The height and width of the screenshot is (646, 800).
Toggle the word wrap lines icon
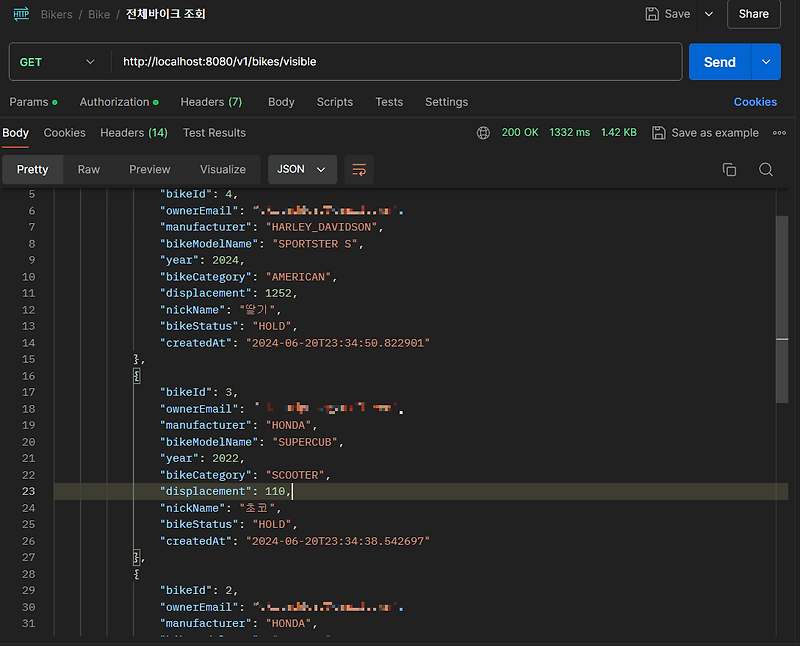click(x=359, y=170)
